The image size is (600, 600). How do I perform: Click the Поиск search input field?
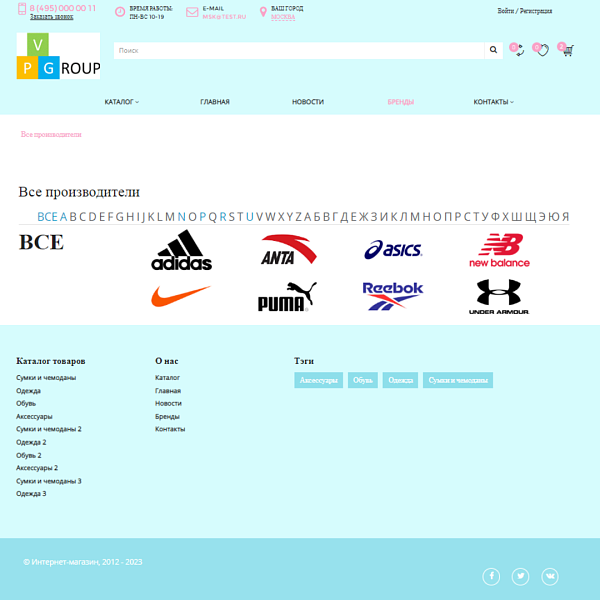point(299,50)
